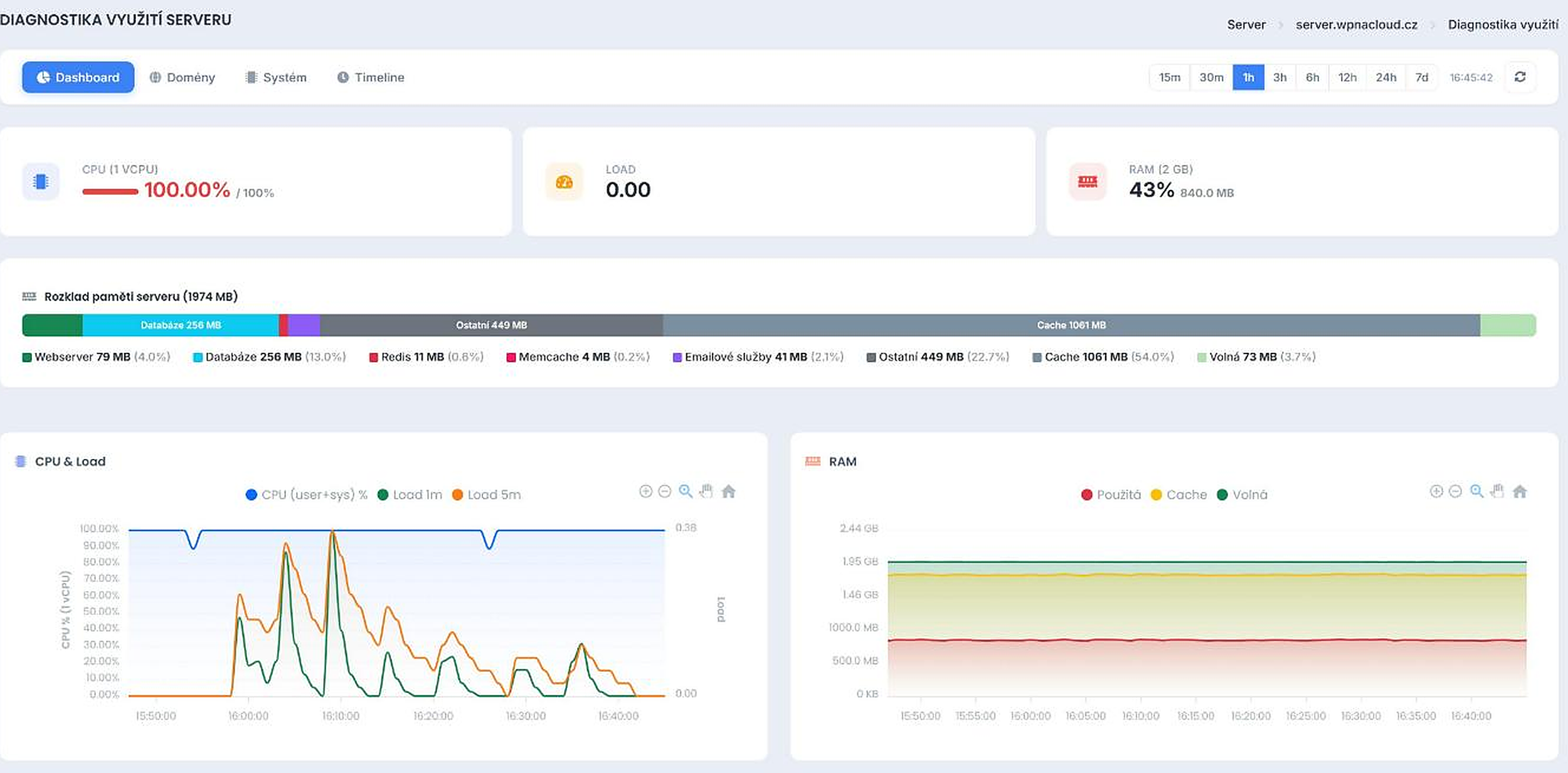Viewport: 1568px width, 773px height.
Task: Select the 30m time range
Action: 1212,77
